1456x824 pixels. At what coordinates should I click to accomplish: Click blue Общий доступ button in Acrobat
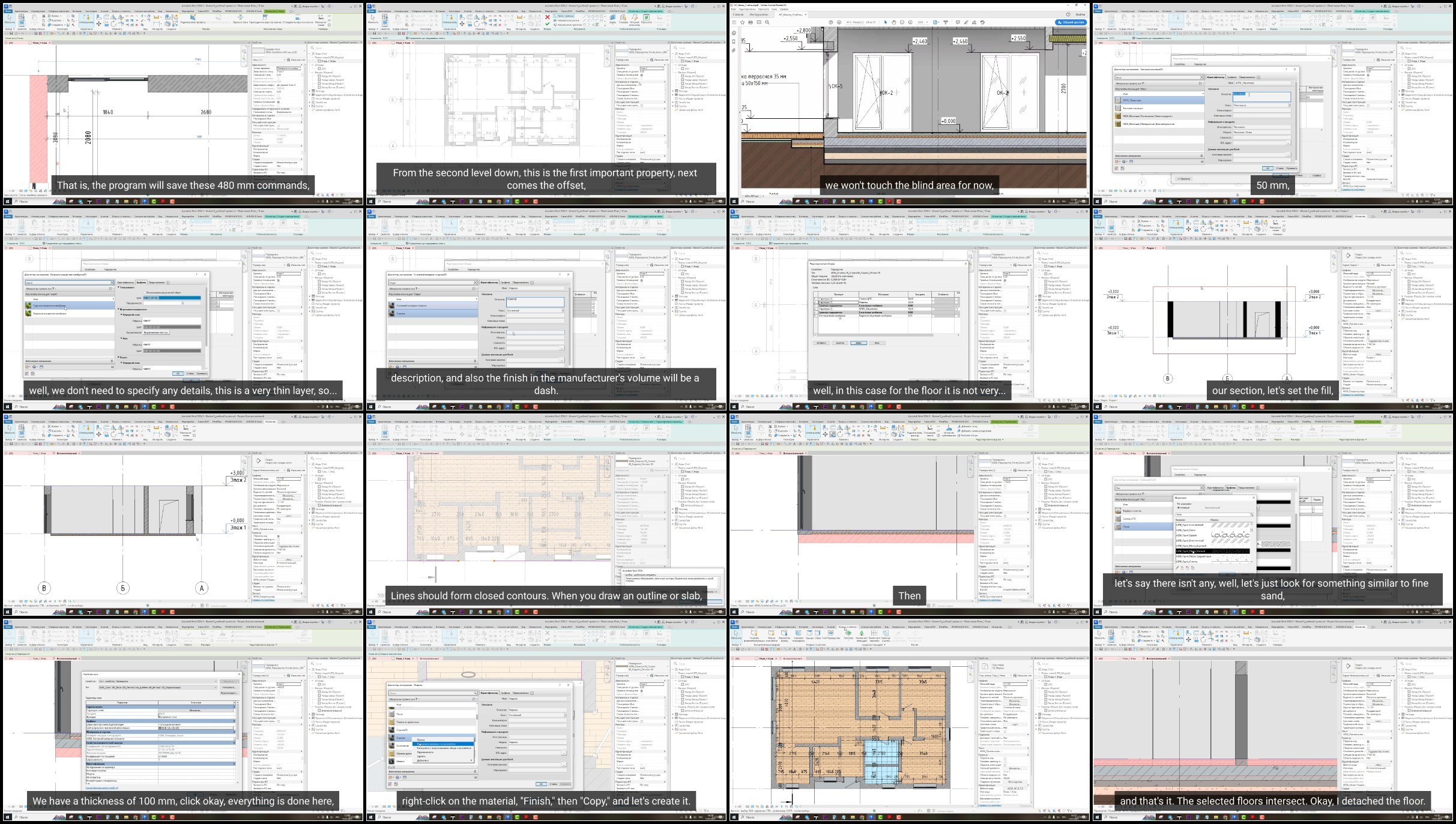(x=1071, y=22)
